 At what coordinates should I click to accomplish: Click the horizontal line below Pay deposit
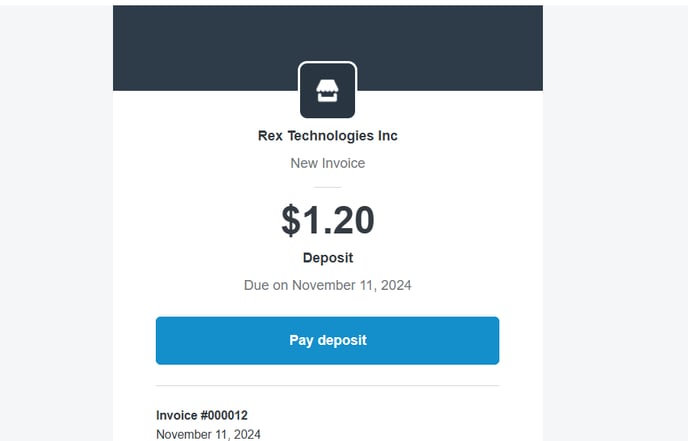tap(327, 386)
